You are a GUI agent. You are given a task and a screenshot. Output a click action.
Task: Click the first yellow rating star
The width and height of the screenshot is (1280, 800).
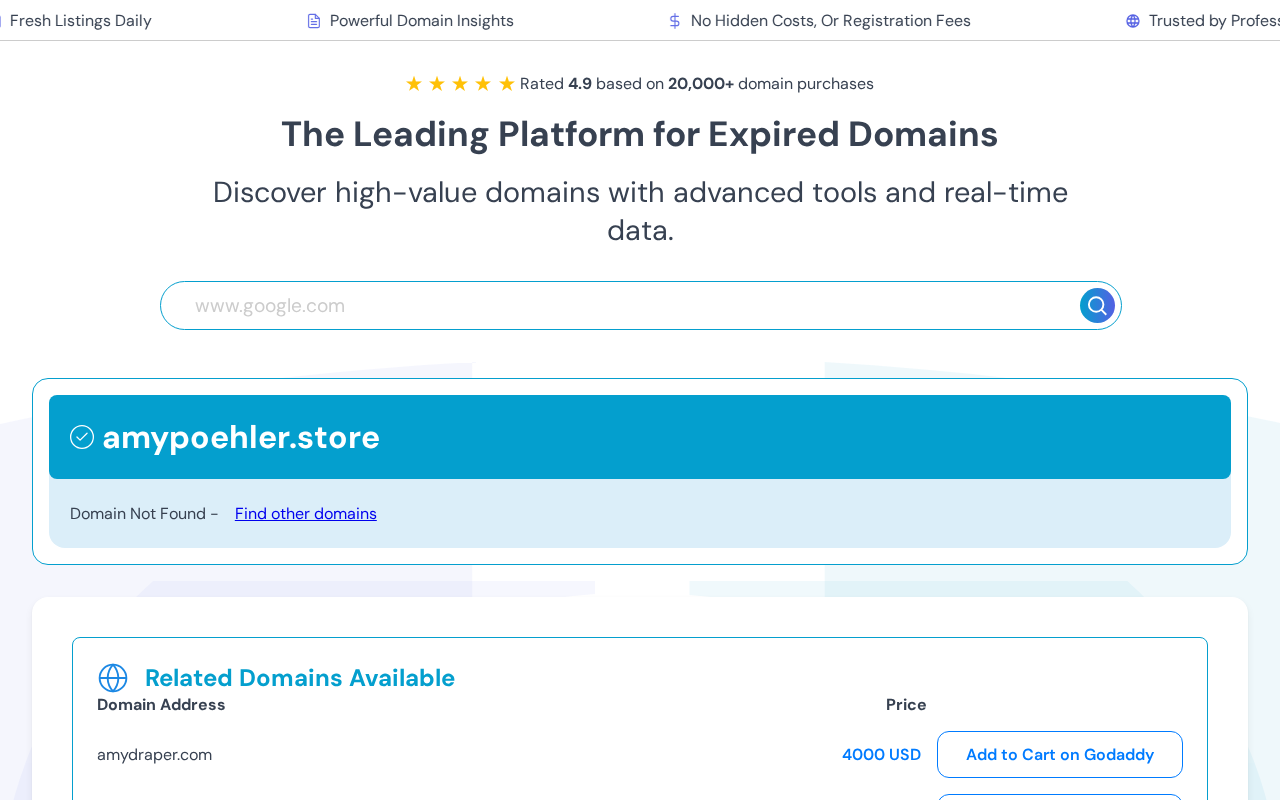414,84
